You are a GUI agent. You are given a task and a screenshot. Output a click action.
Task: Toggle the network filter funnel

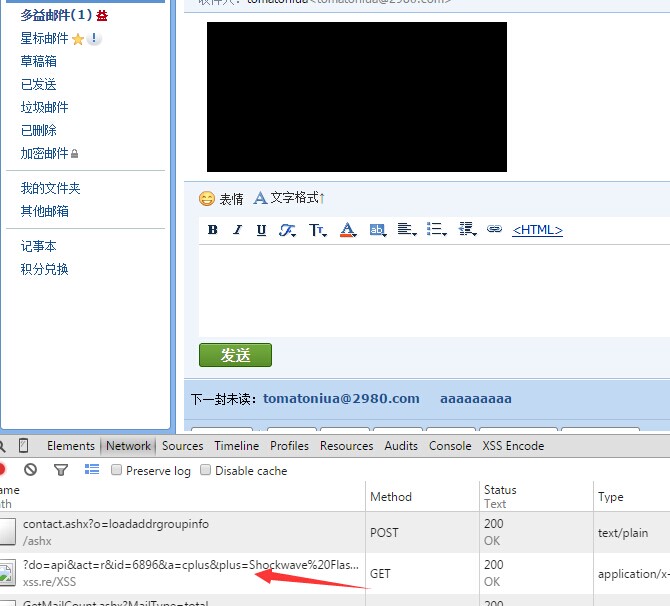(61, 471)
